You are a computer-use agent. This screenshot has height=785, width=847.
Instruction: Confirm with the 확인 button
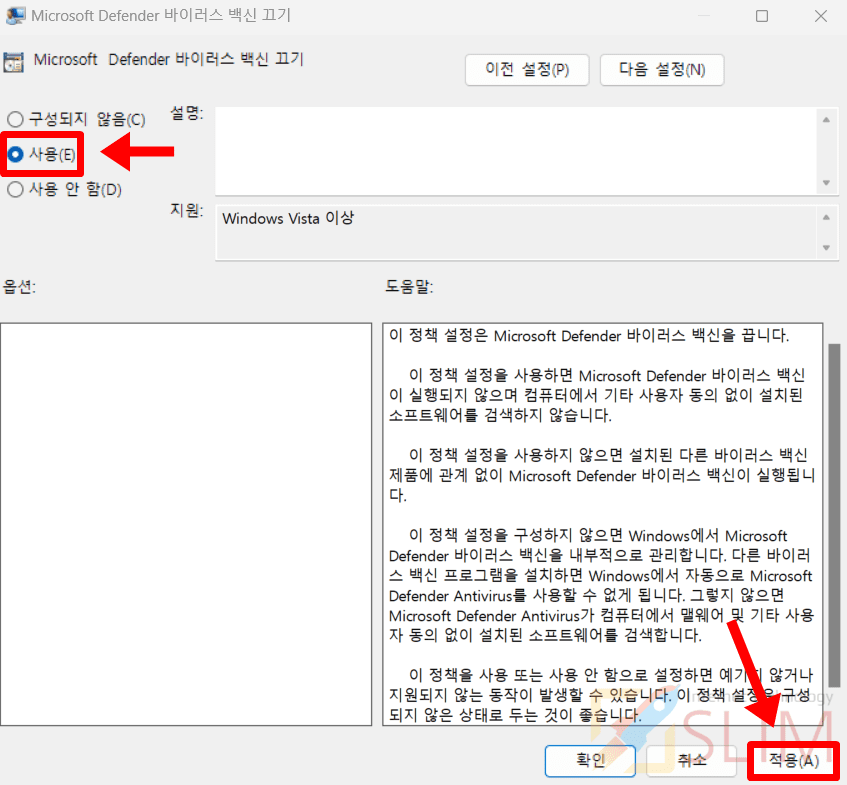590,761
